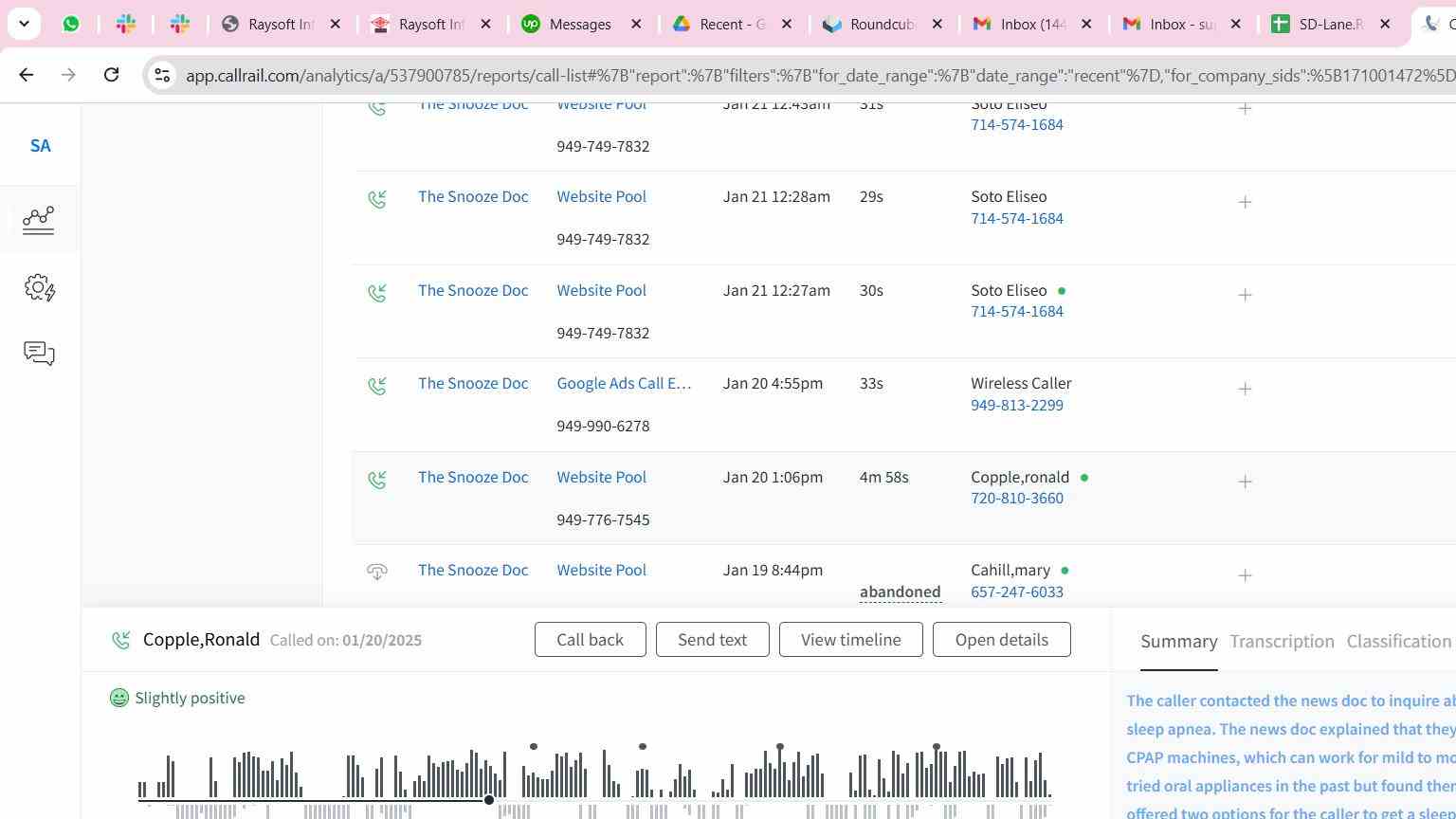1456x819 pixels.
Task: Click tracking number 949-990-6278
Action: [x=603, y=426]
